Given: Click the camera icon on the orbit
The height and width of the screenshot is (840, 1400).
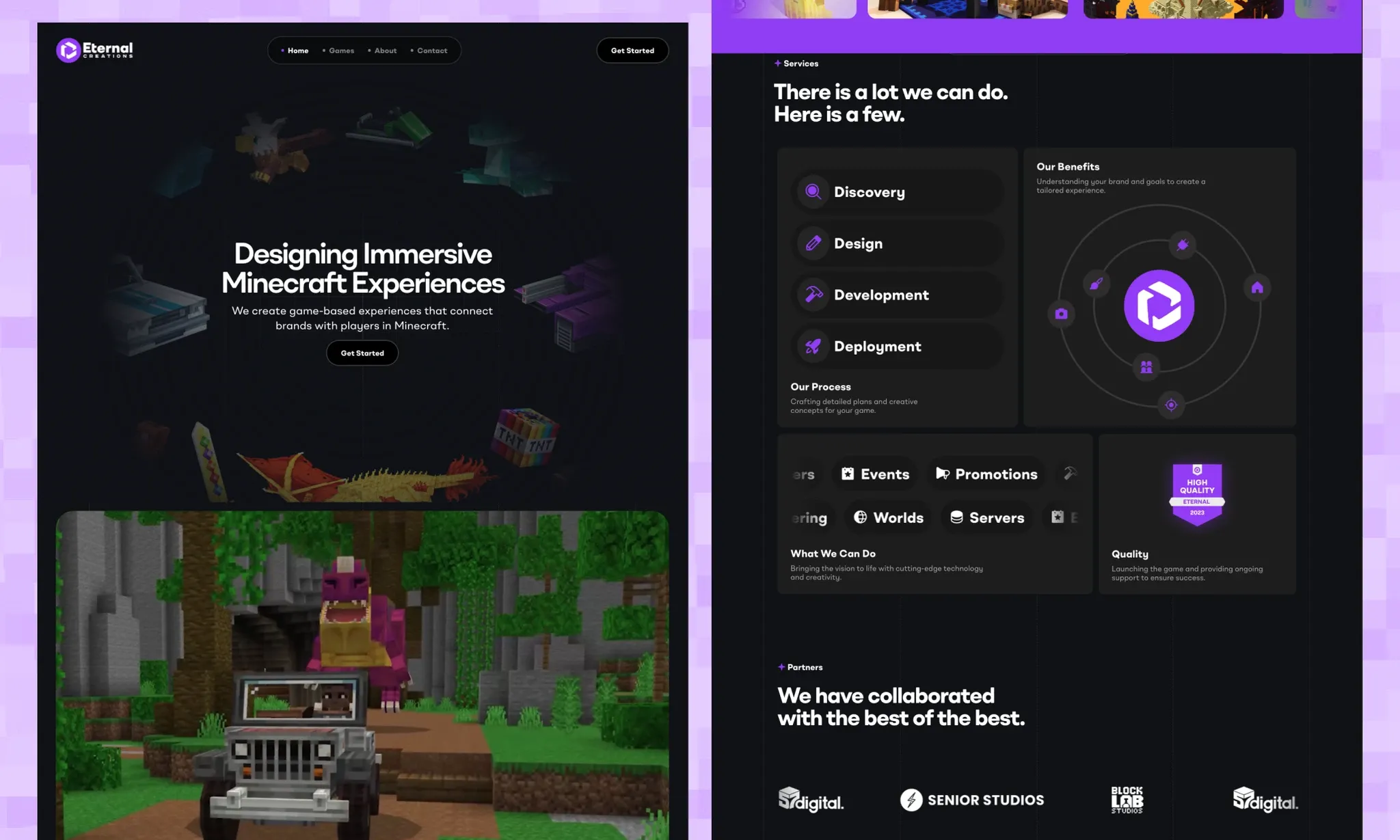Looking at the screenshot, I should [1061, 314].
